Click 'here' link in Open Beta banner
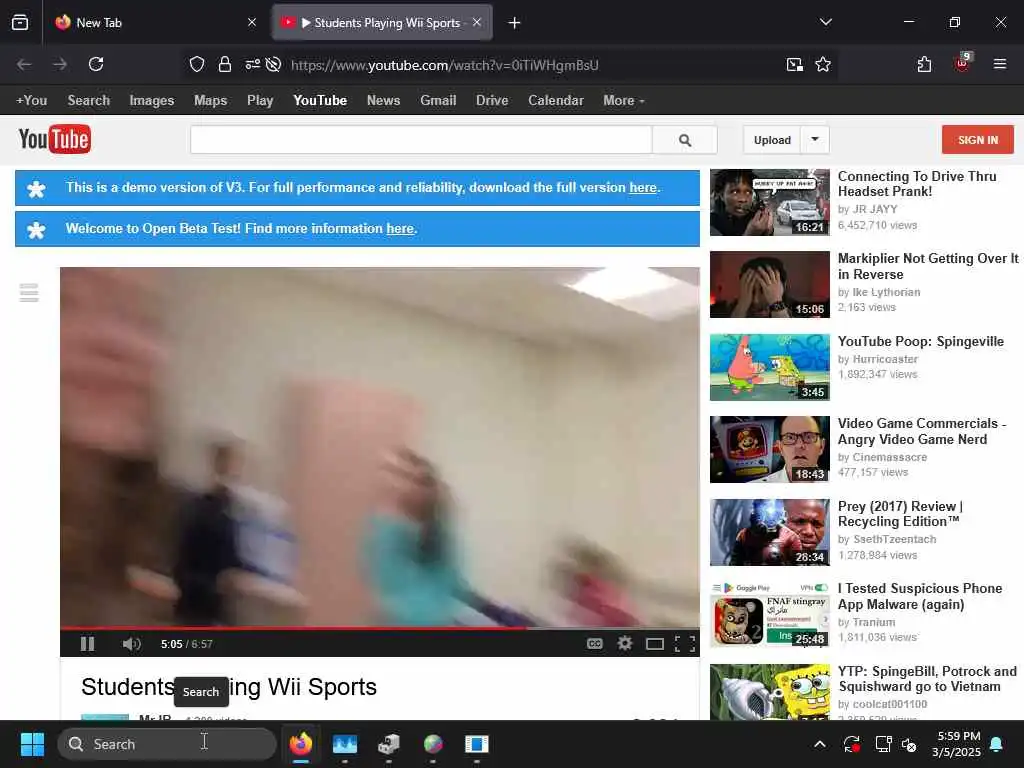This screenshot has width=1024, height=768. point(400,229)
